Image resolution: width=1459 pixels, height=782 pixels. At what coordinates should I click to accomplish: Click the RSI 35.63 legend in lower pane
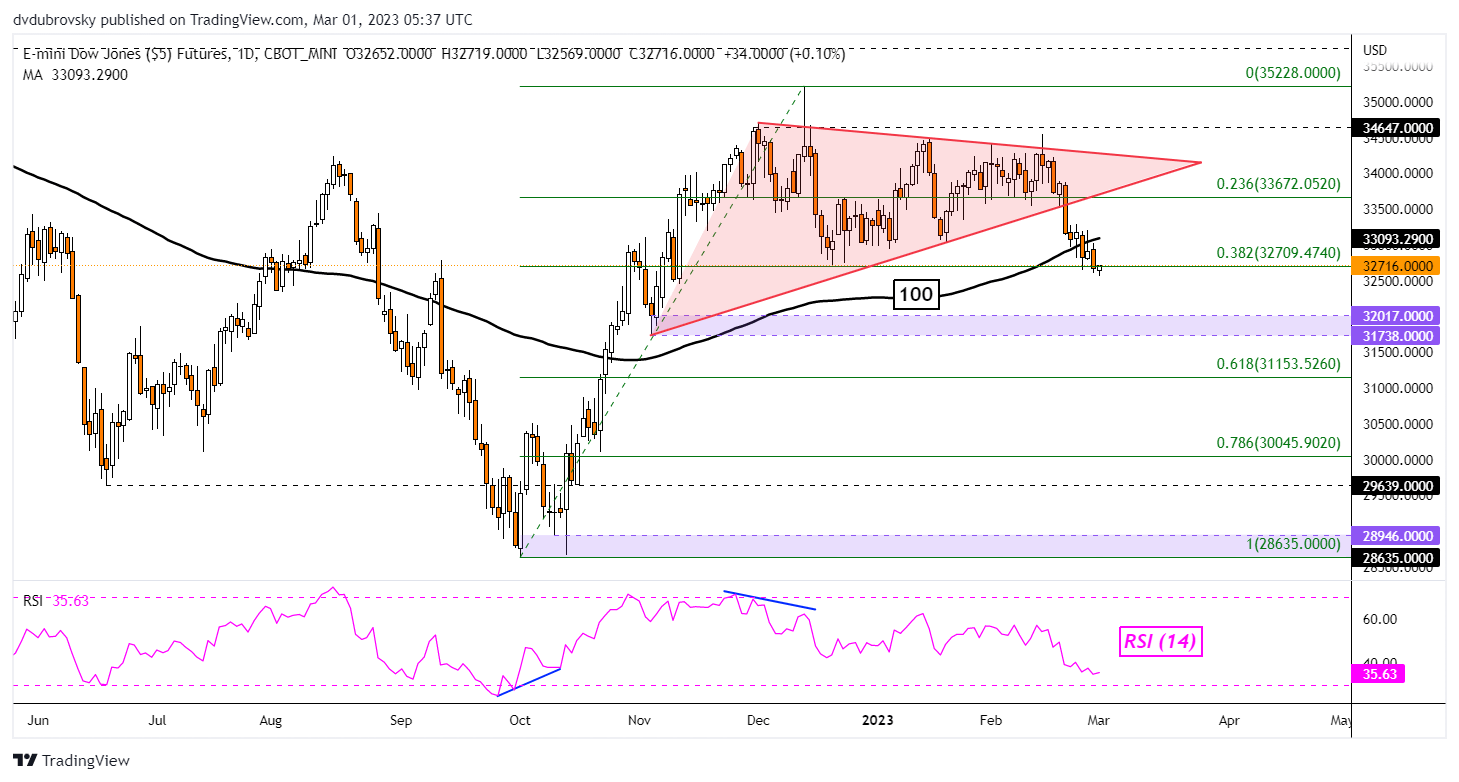(54, 601)
